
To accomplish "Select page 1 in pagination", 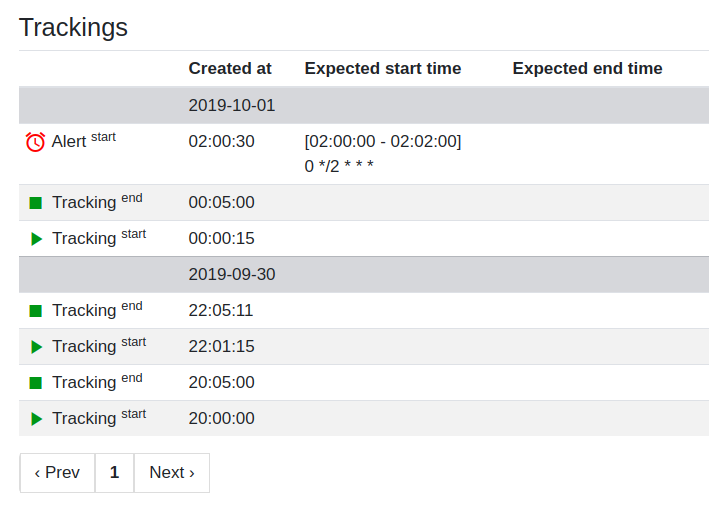I will click(115, 472).
